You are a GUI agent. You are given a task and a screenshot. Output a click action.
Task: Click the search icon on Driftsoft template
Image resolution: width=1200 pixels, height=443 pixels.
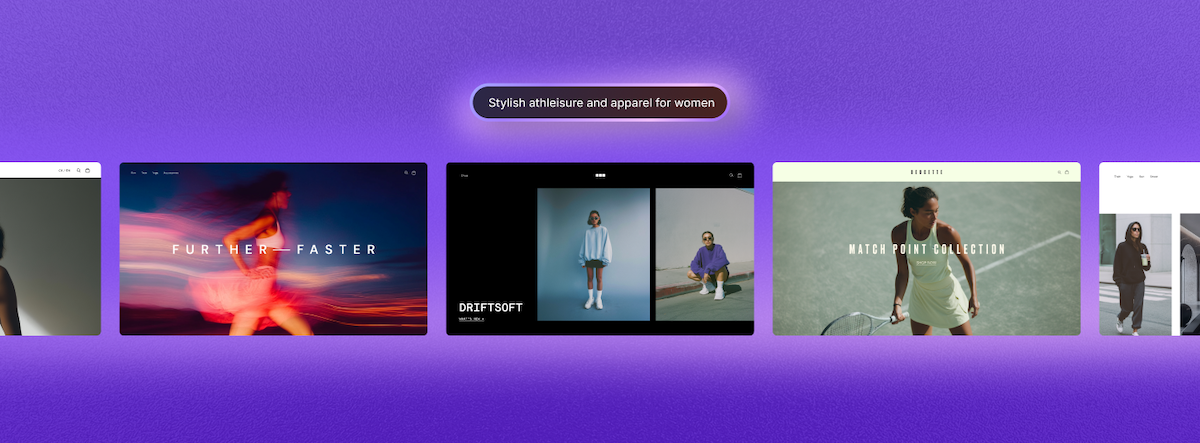(732, 175)
